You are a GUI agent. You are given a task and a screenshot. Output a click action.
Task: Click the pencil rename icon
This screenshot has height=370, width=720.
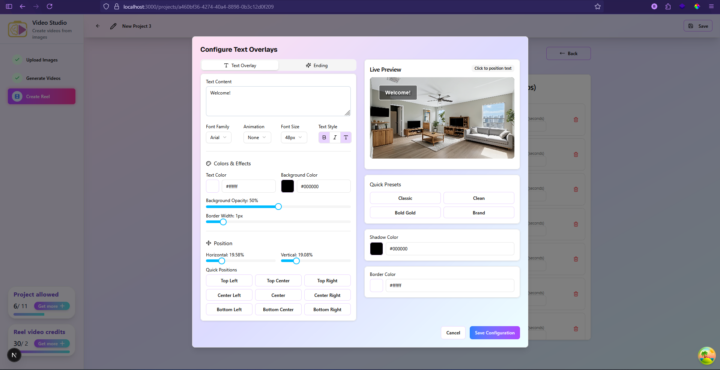tap(113, 26)
